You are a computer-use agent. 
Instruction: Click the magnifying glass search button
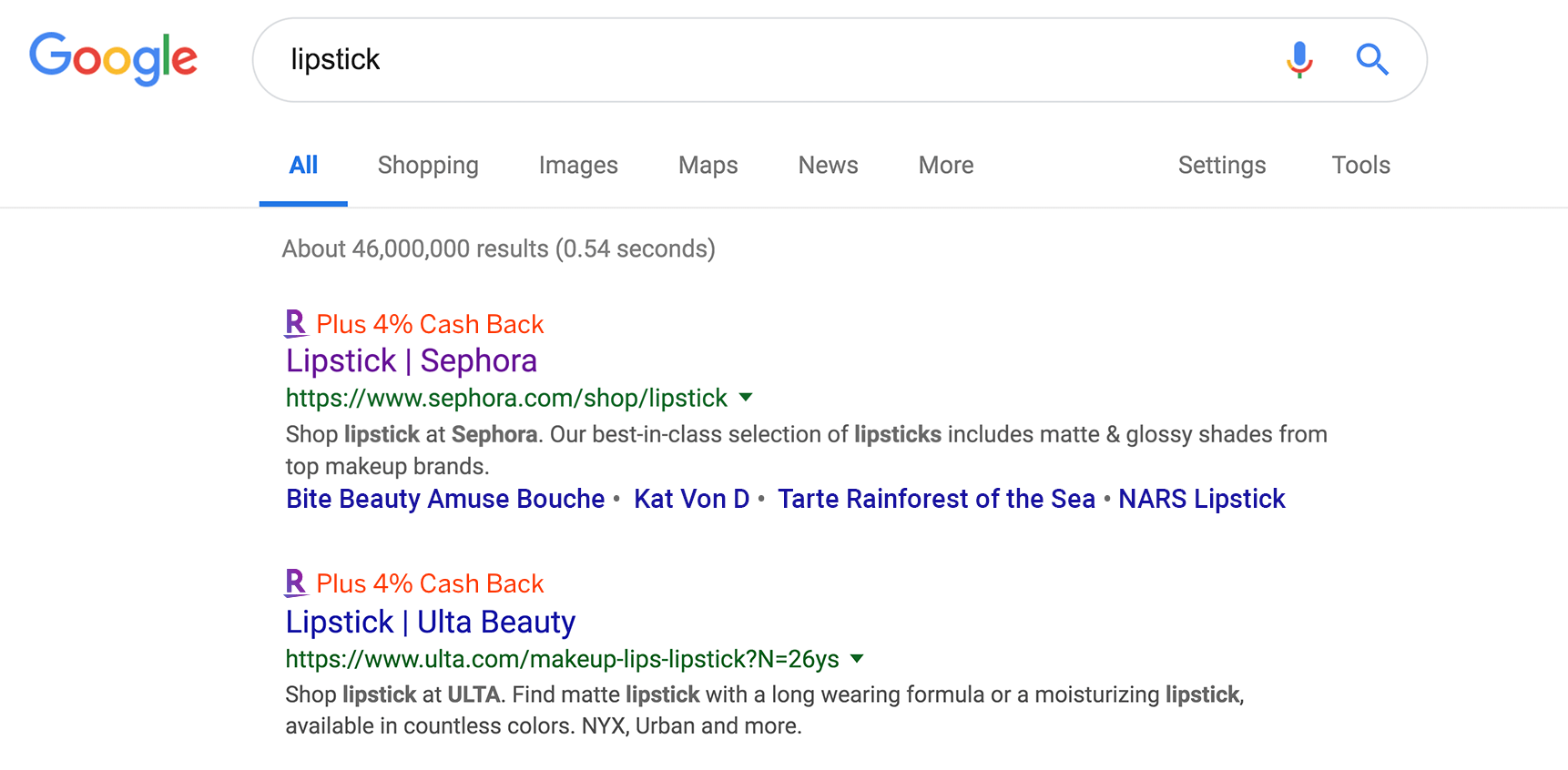1372,60
